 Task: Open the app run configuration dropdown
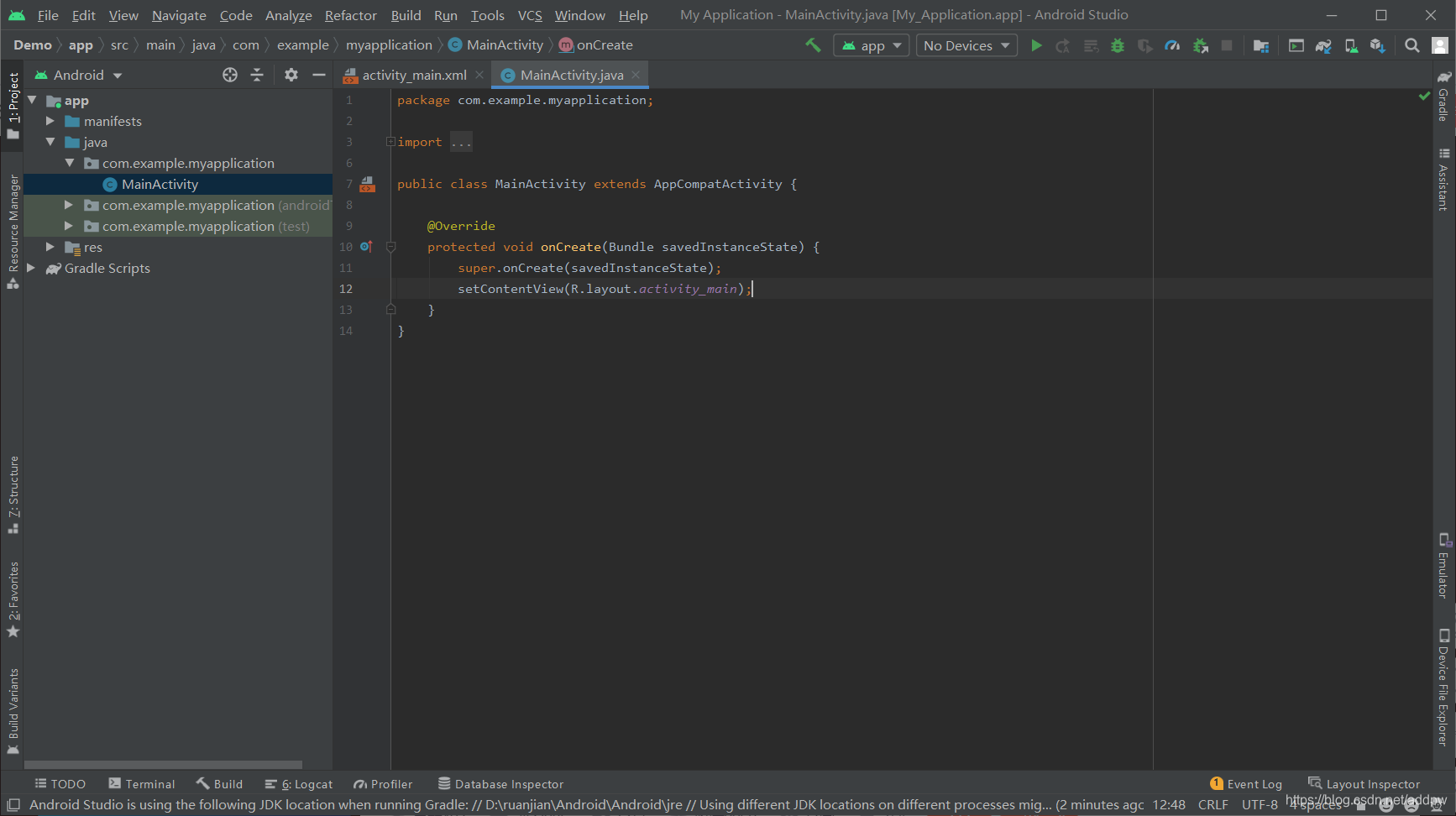coord(871,45)
